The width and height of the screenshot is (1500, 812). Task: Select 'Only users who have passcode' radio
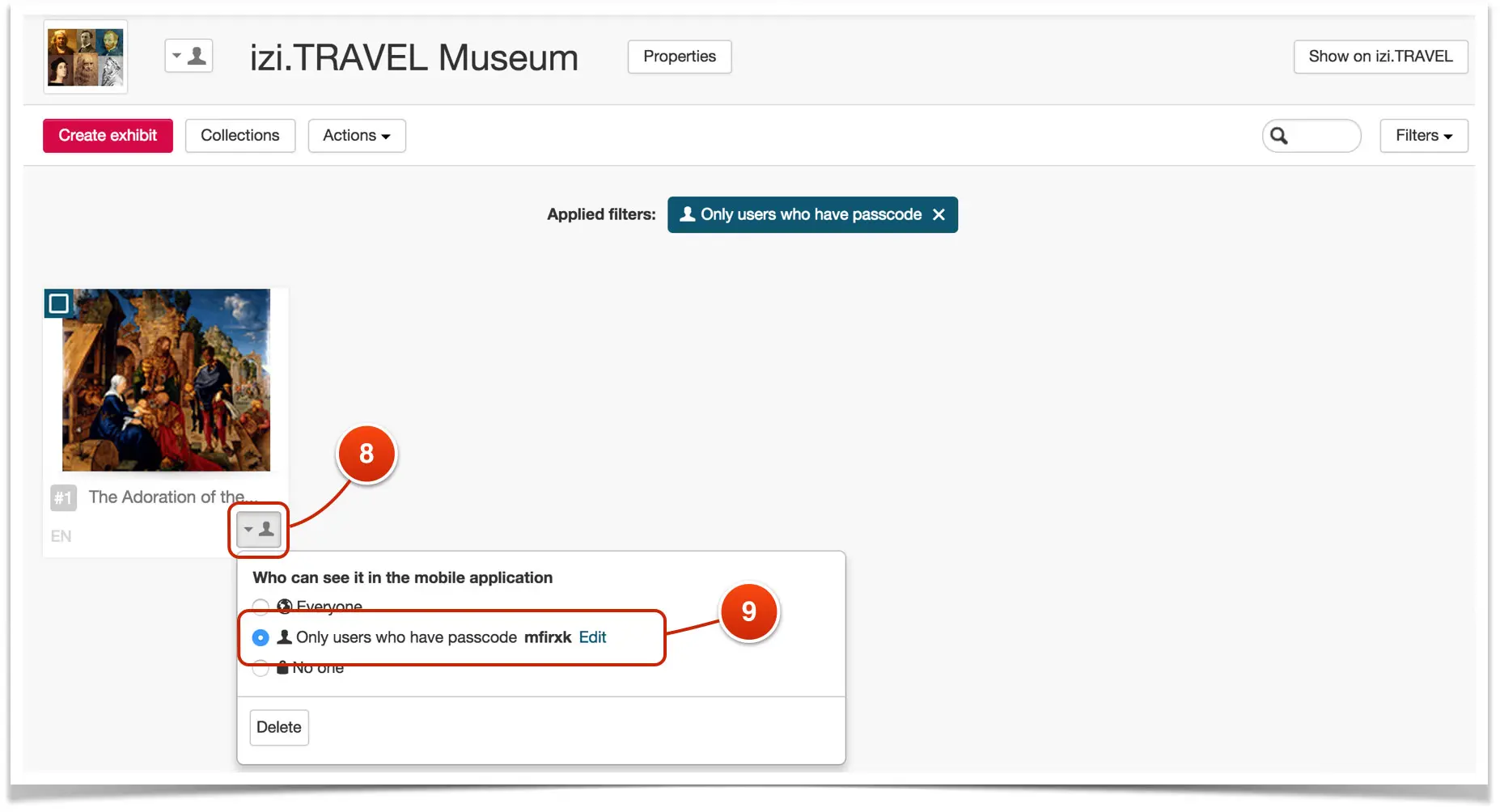click(x=261, y=637)
